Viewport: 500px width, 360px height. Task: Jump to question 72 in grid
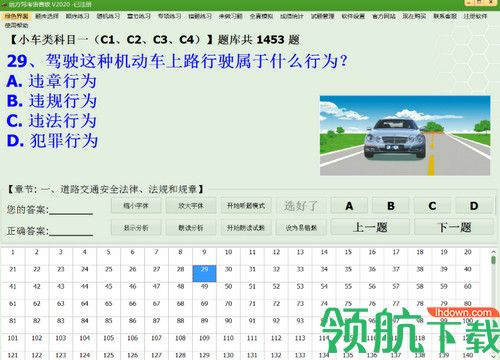pos(276,308)
